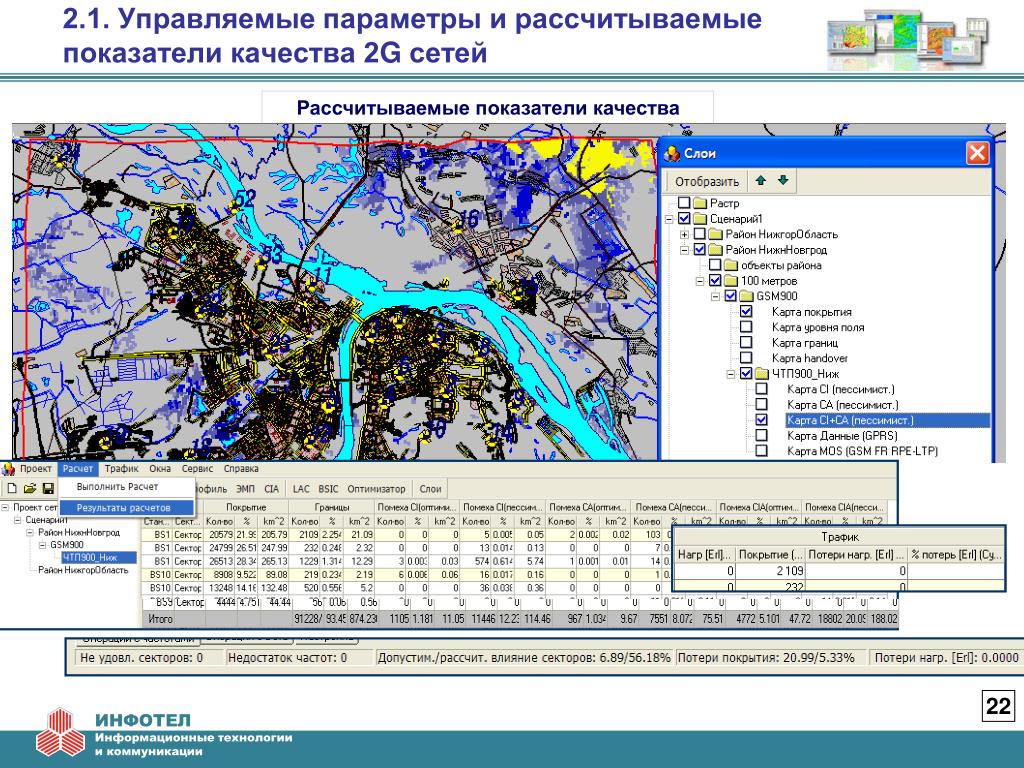Move layer up with green up arrow
This screenshot has height=768, width=1024.
click(x=760, y=180)
